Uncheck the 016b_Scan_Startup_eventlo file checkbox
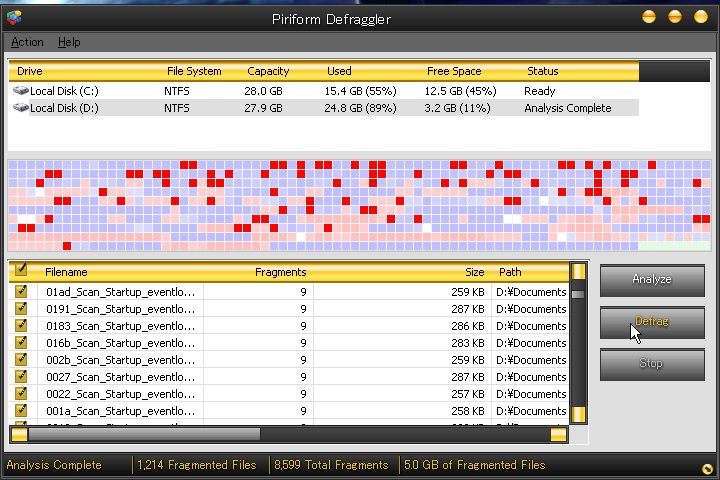The image size is (720, 480). coord(21,342)
